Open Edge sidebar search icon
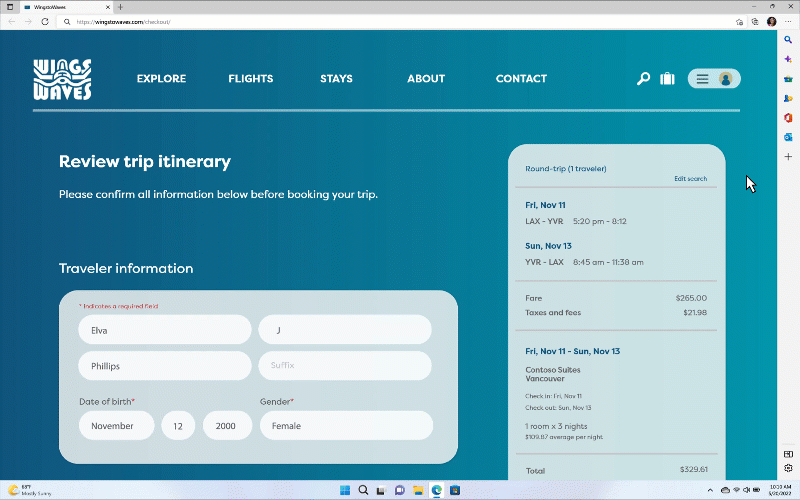The width and height of the screenshot is (800, 500). coord(788,39)
